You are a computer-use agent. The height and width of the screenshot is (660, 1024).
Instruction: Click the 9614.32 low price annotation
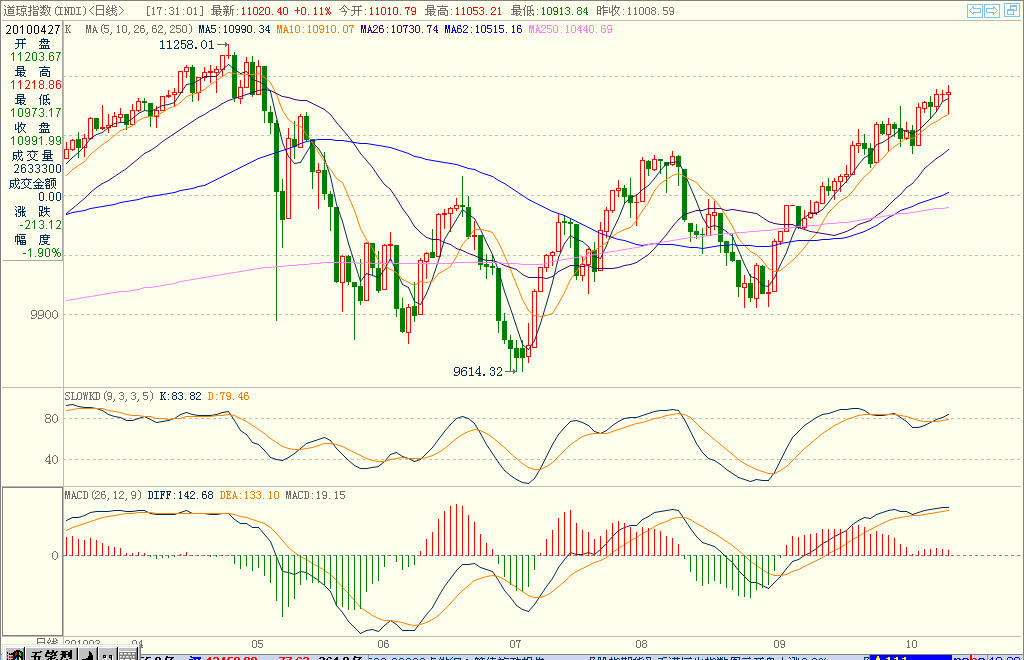[478, 372]
